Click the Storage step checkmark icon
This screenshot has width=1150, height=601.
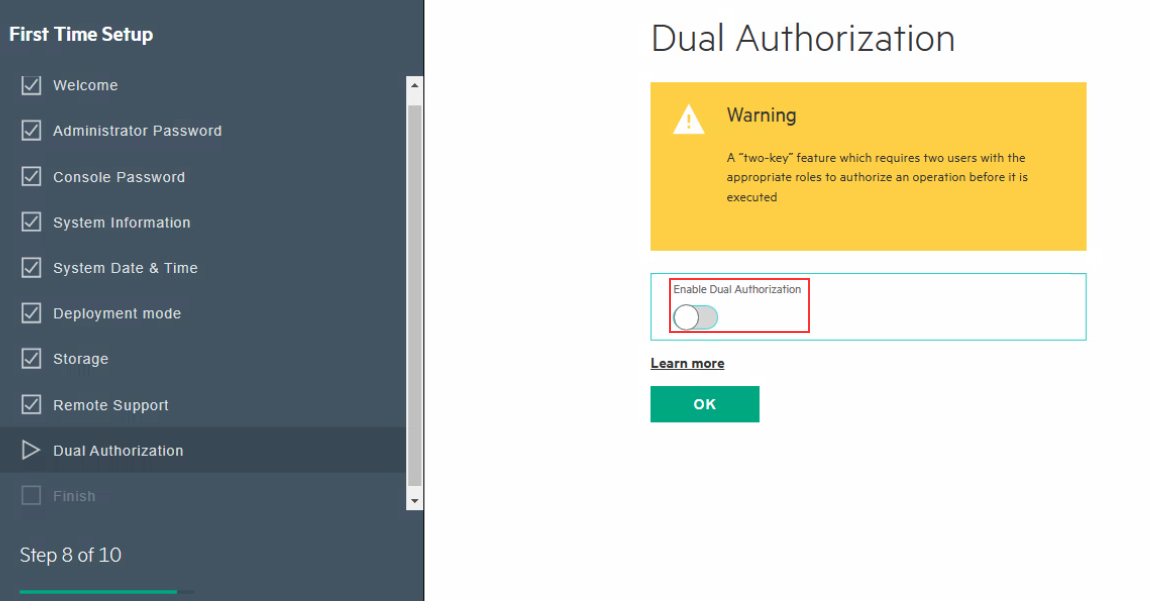[31, 359]
